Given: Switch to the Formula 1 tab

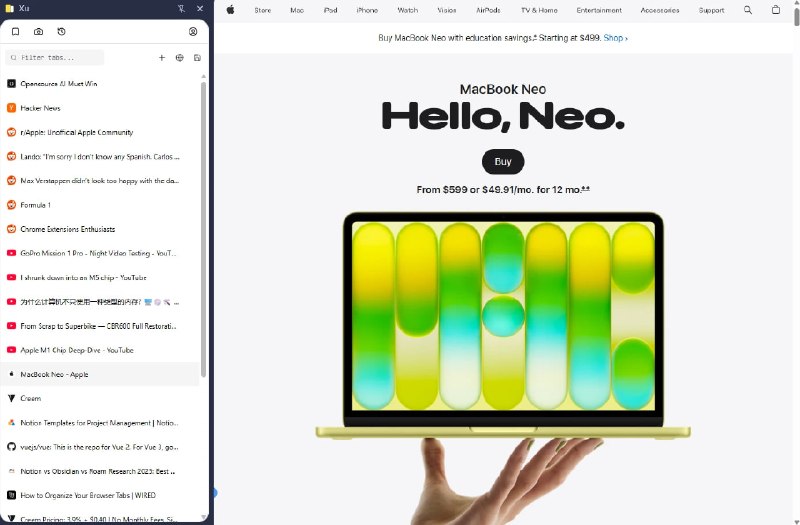Looking at the screenshot, I should click(x=100, y=205).
